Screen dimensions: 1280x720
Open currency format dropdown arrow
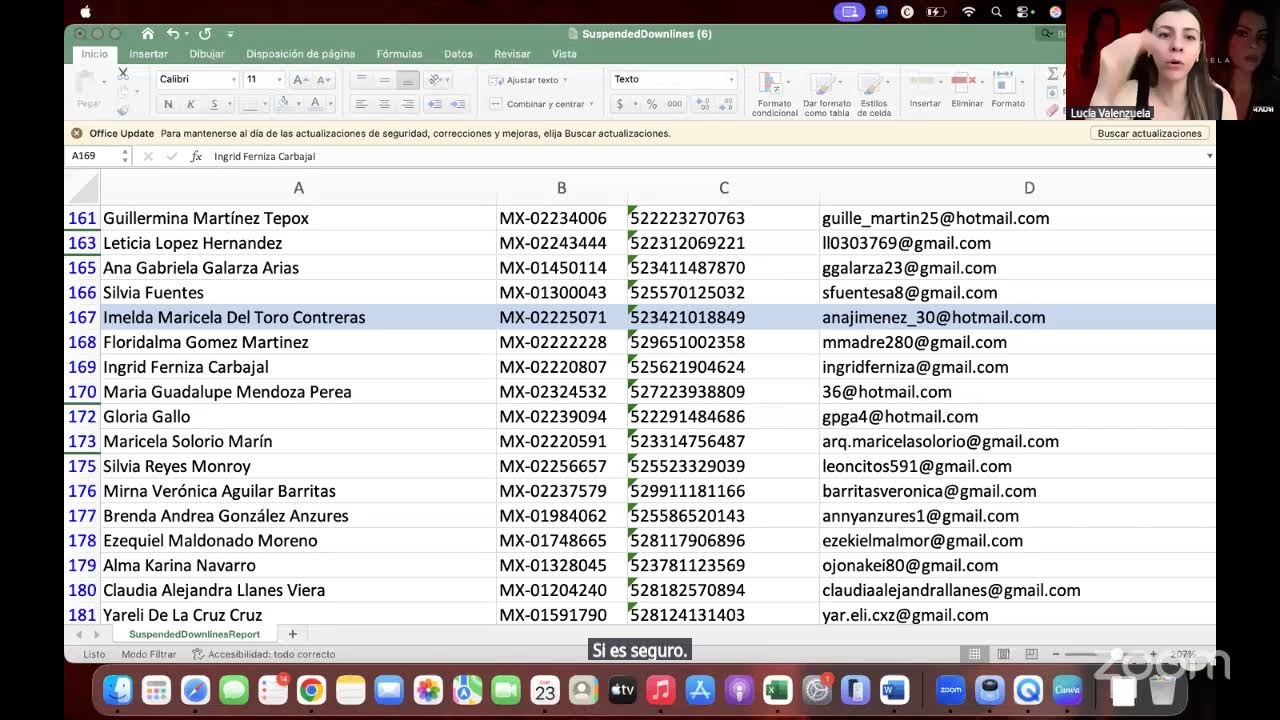635,104
